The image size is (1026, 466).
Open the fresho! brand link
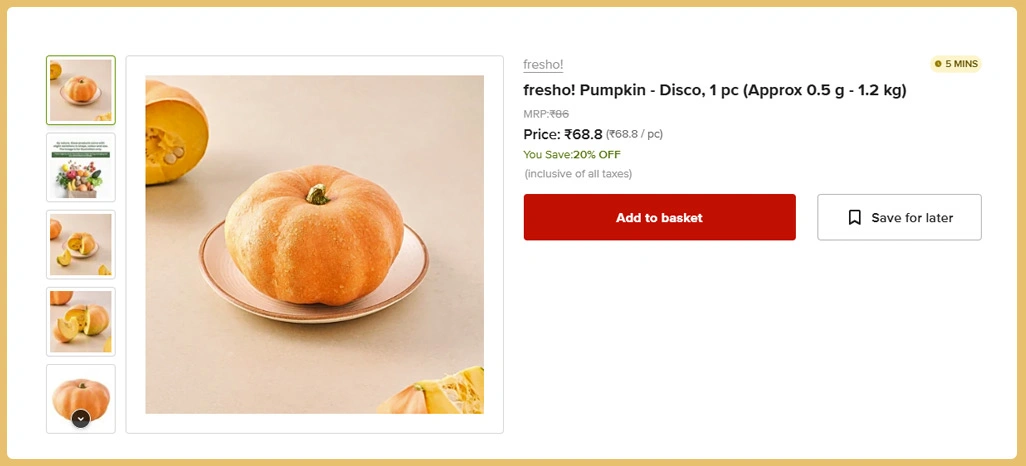pyautogui.click(x=543, y=65)
